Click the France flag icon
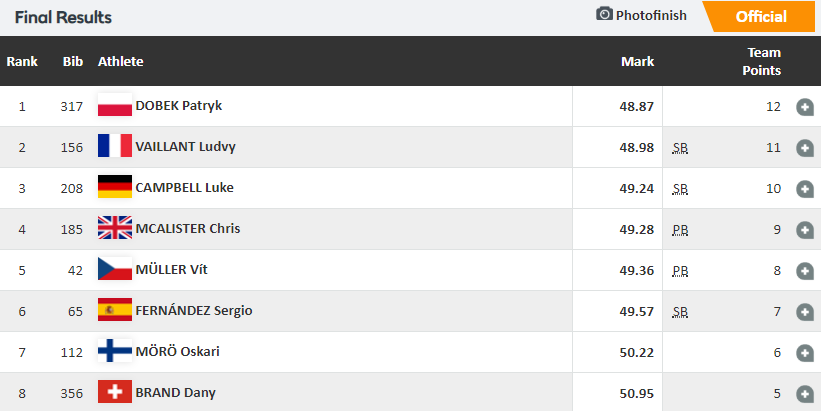 click(x=115, y=146)
